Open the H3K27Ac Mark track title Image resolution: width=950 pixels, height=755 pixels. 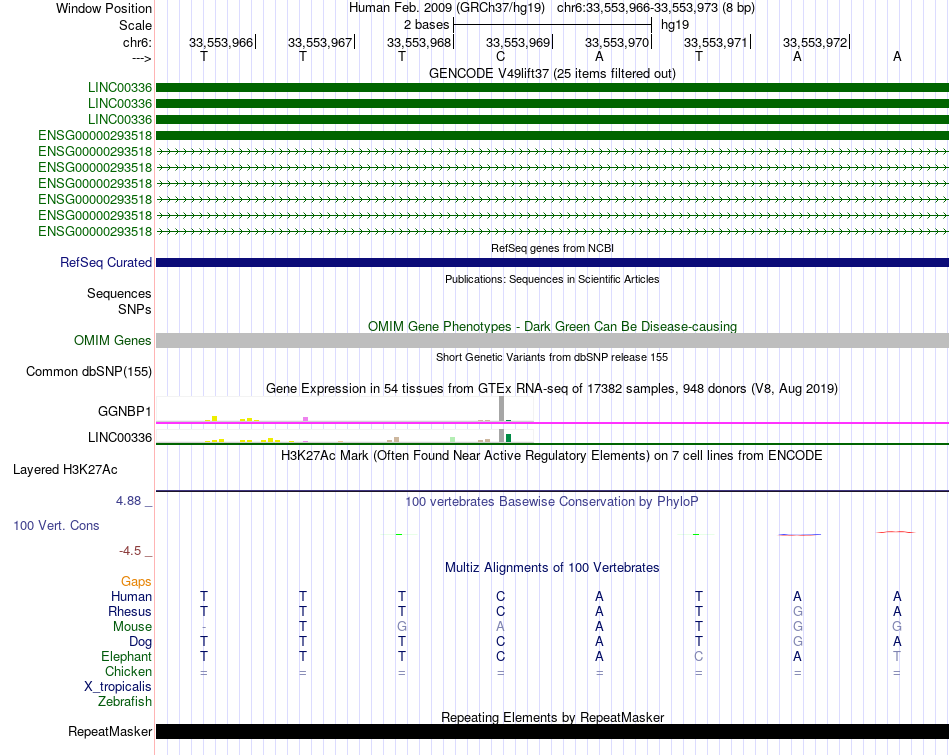(552, 456)
